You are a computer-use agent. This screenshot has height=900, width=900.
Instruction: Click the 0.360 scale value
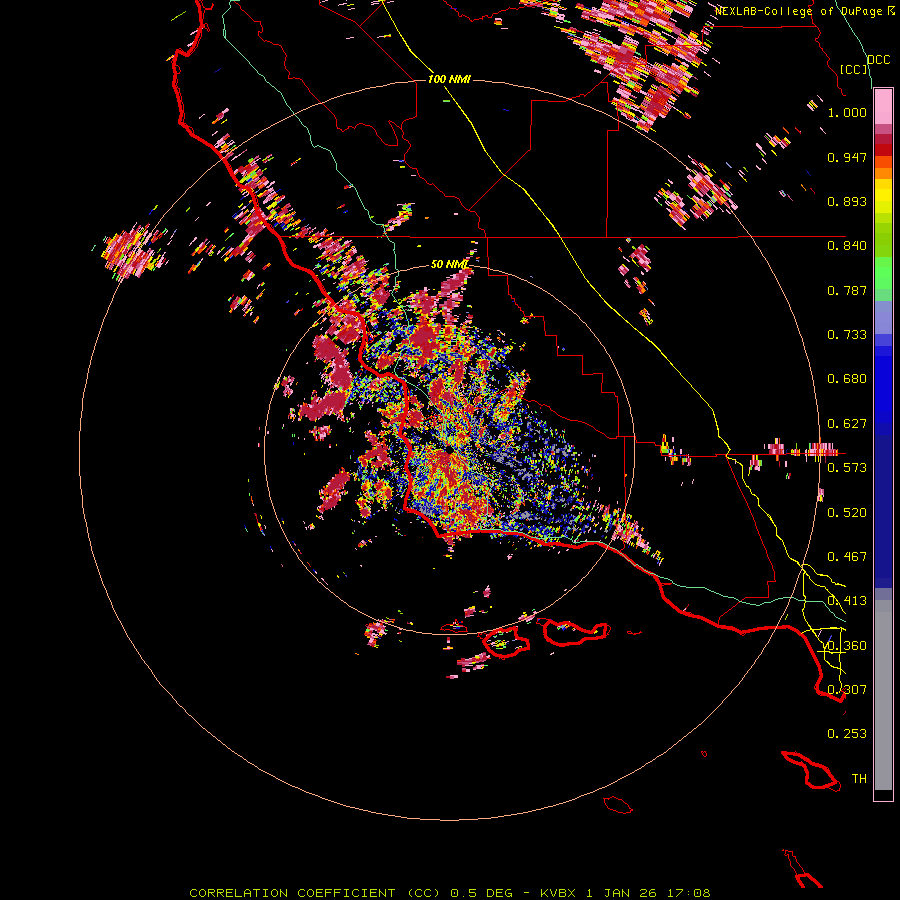coord(847,646)
